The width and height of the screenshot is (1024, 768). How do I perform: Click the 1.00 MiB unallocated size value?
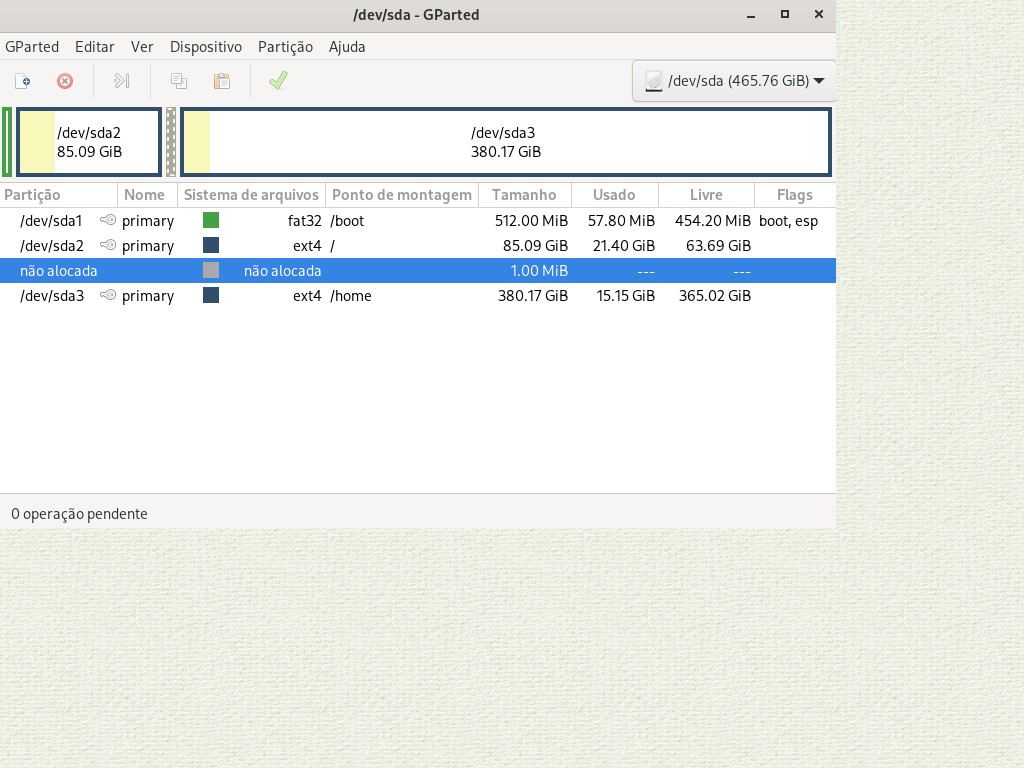pyautogui.click(x=539, y=270)
